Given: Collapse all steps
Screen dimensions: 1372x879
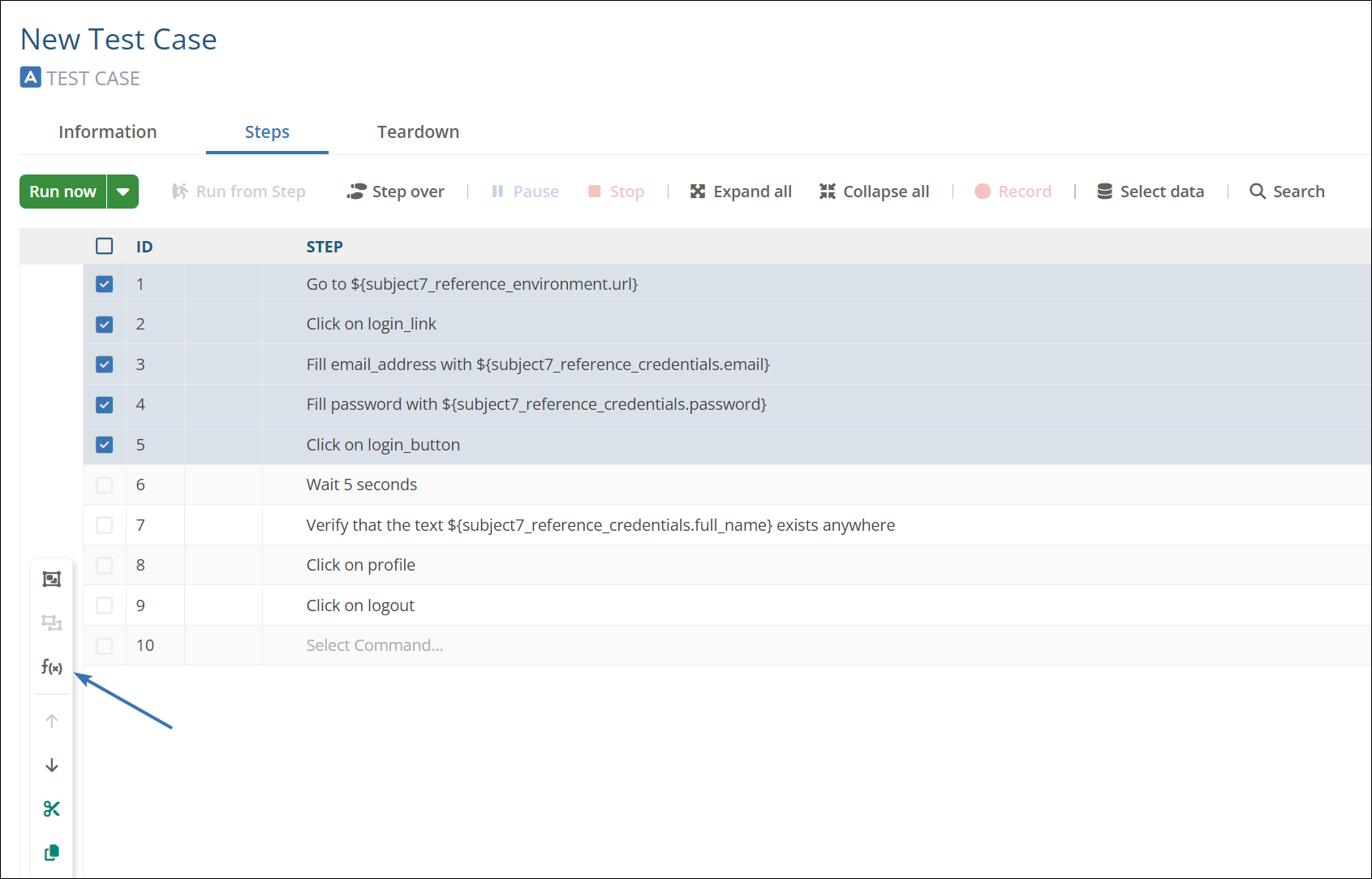Looking at the screenshot, I should coord(875,192).
